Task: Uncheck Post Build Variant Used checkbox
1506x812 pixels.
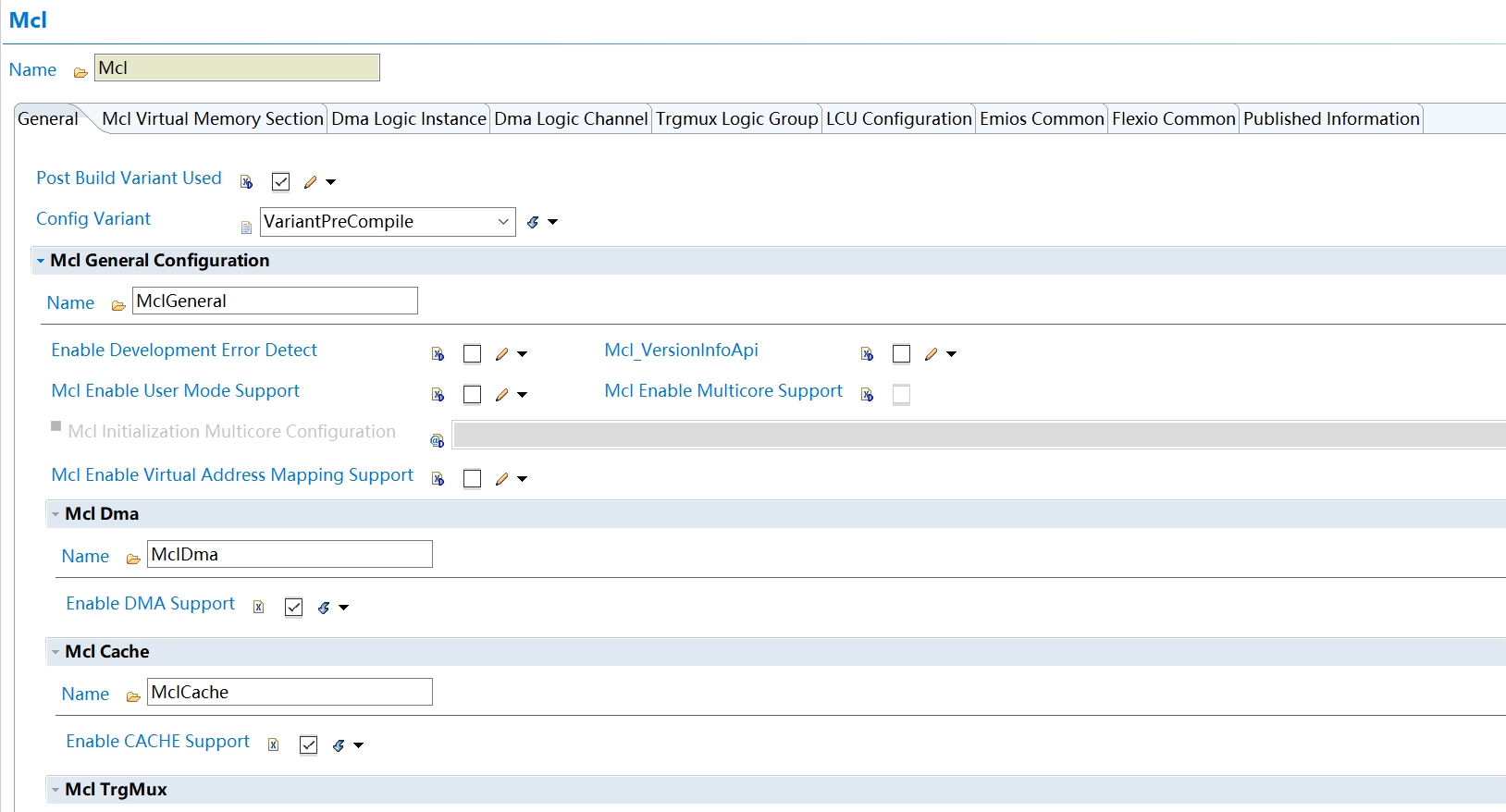Action: [x=281, y=182]
